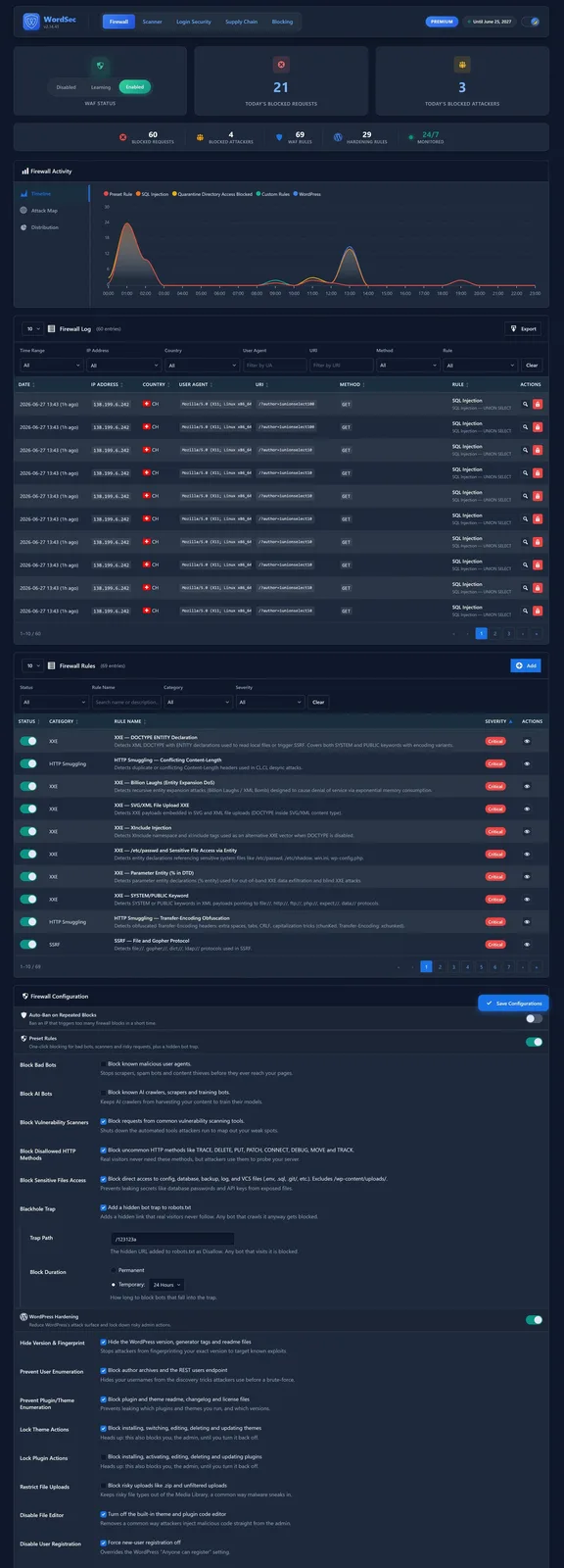Open the Country filter dropdown in log
Screen dimensions: 564x1568
(x=200, y=366)
